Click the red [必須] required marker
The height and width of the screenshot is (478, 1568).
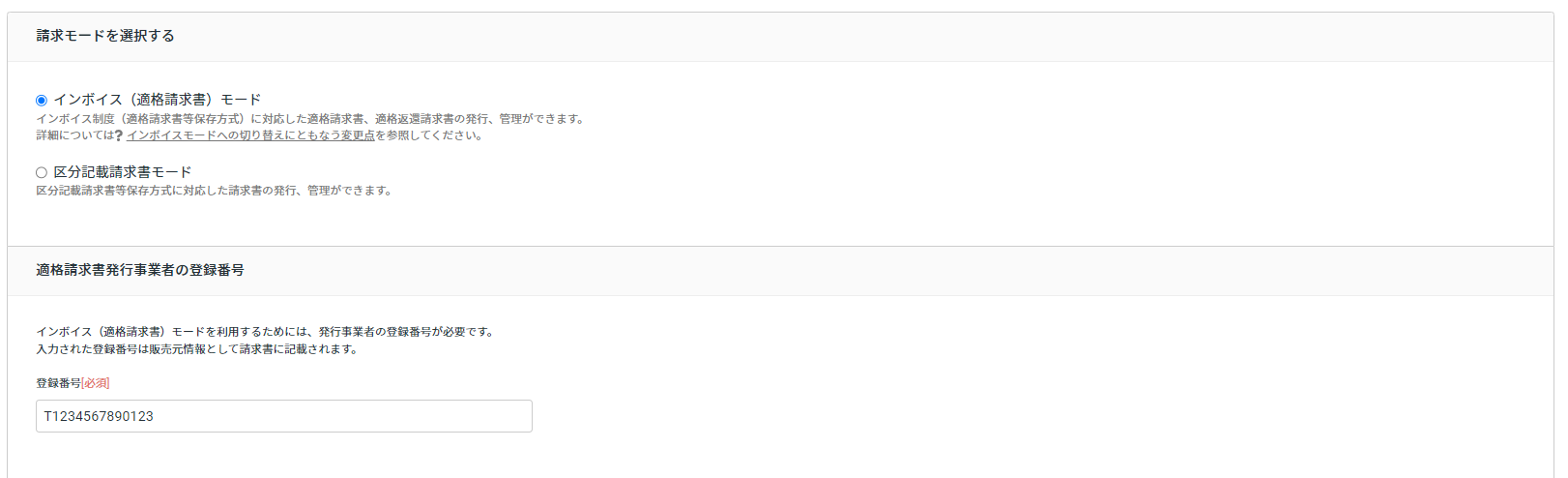96,383
